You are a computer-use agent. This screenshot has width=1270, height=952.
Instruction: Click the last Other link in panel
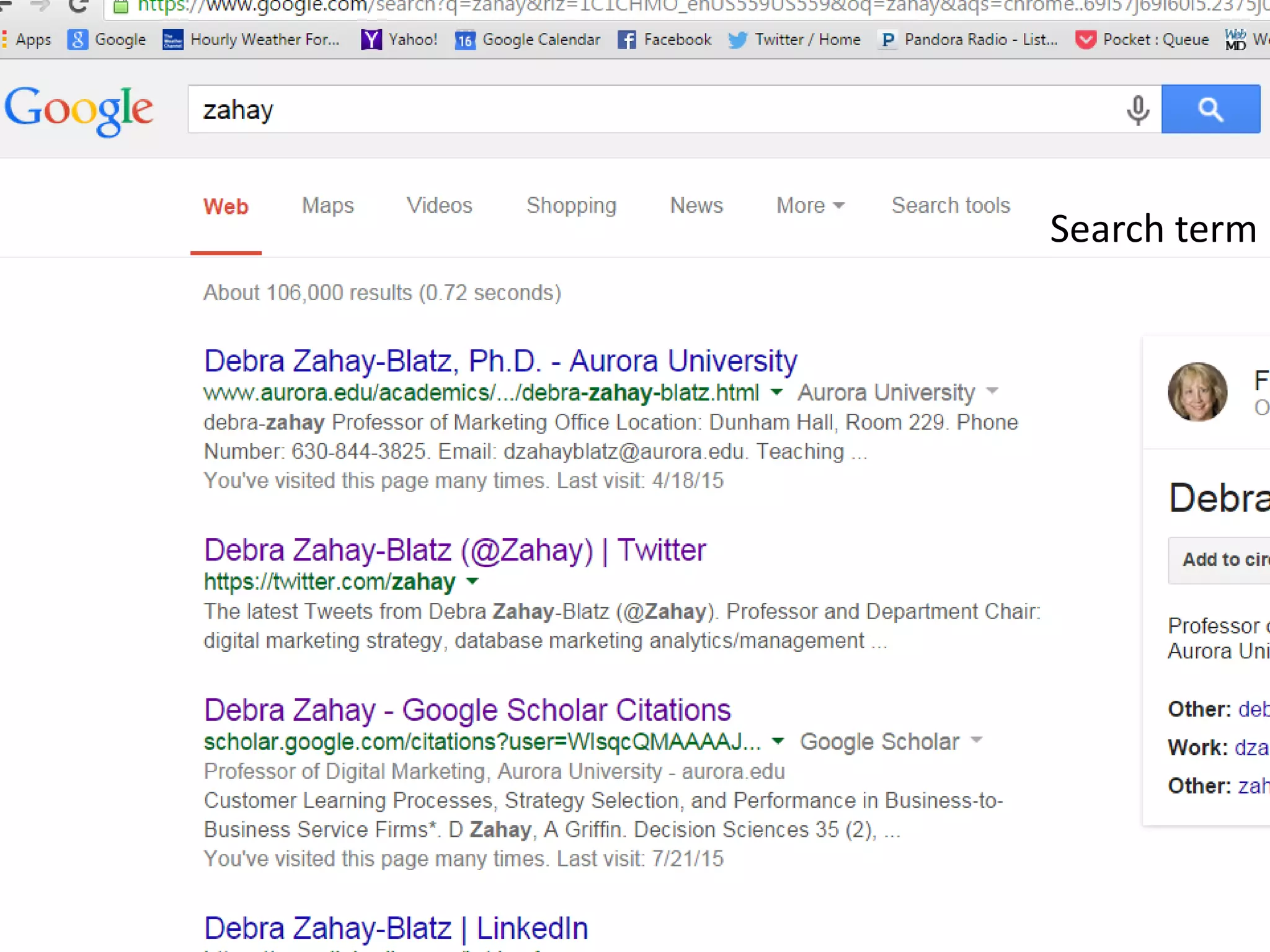(1254, 785)
